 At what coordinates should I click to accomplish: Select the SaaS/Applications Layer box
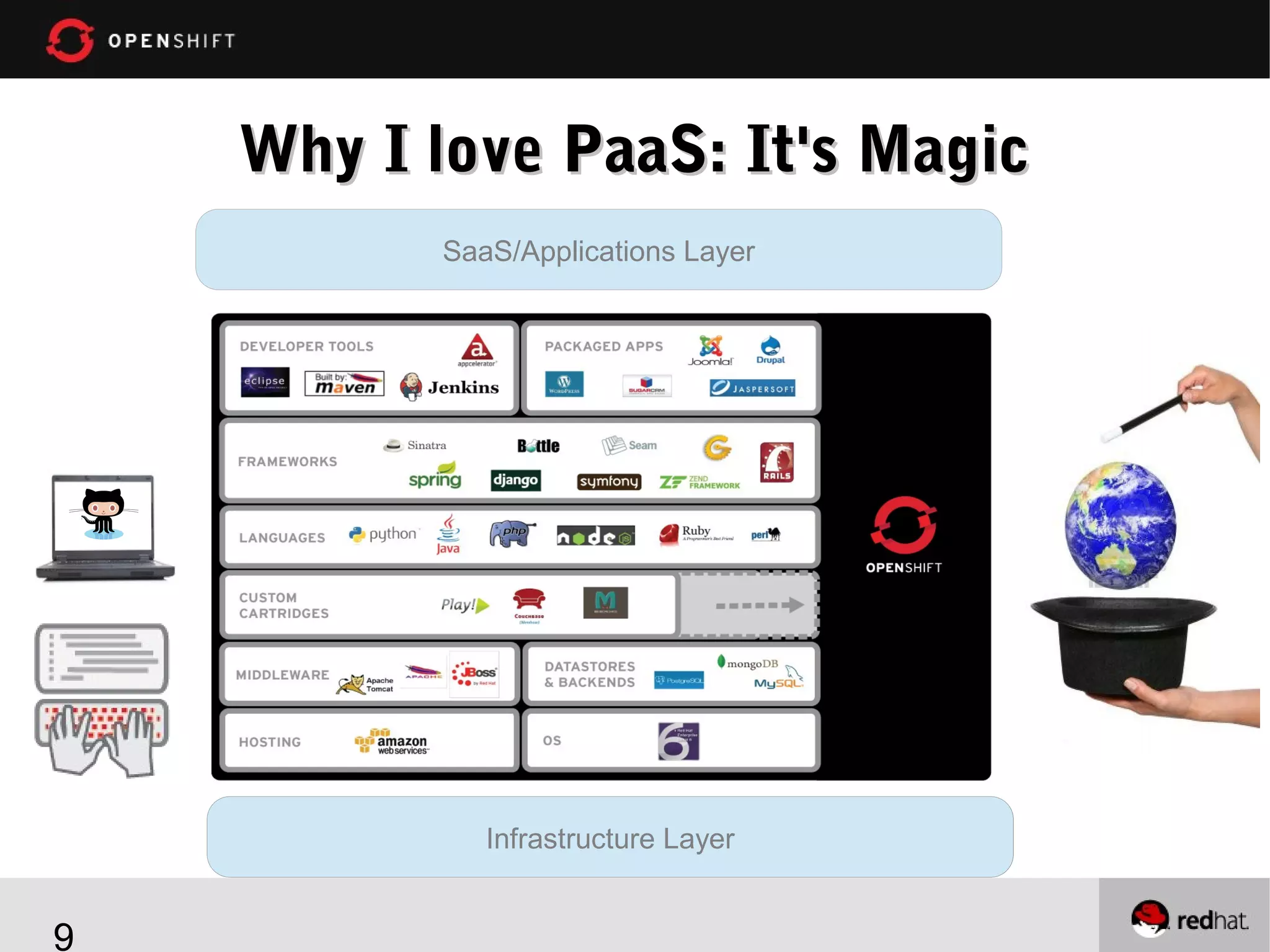point(598,250)
